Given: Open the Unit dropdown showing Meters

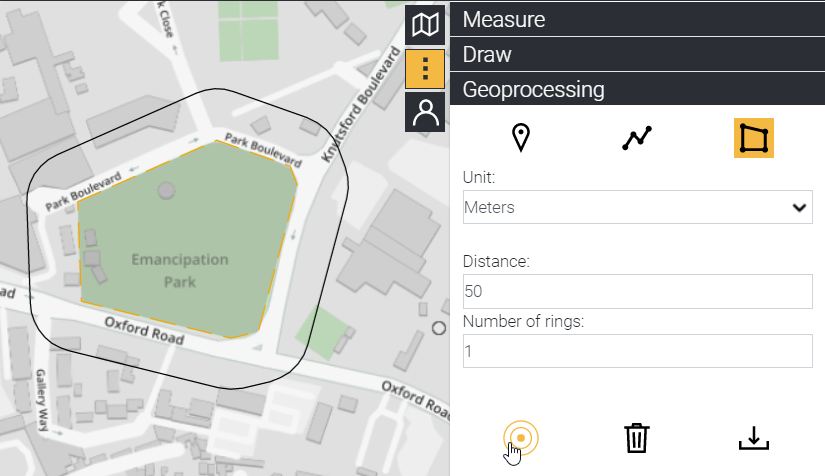Looking at the screenshot, I should (x=637, y=207).
